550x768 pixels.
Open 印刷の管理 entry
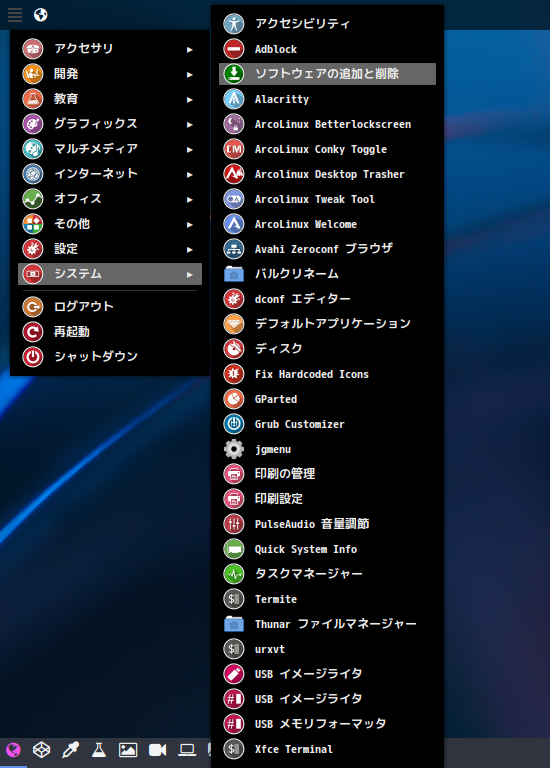pyautogui.click(x=327, y=474)
